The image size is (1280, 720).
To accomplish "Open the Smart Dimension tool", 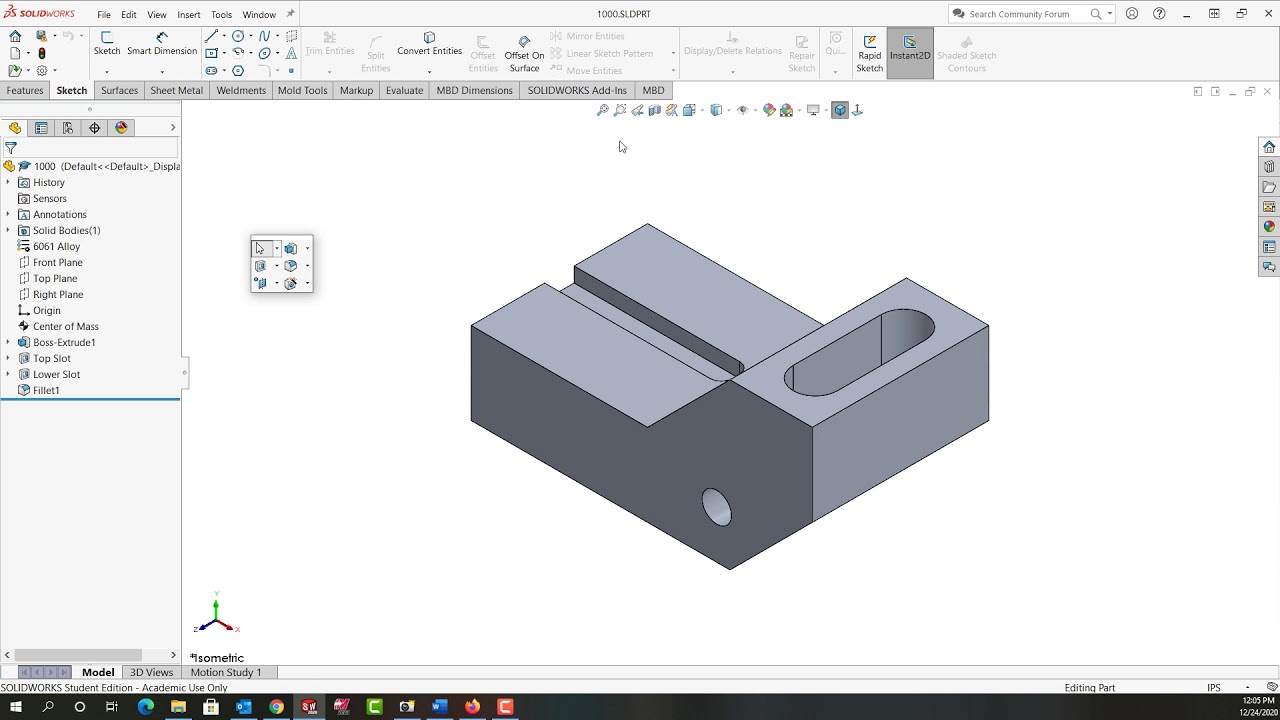I will click(x=162, y=44).
